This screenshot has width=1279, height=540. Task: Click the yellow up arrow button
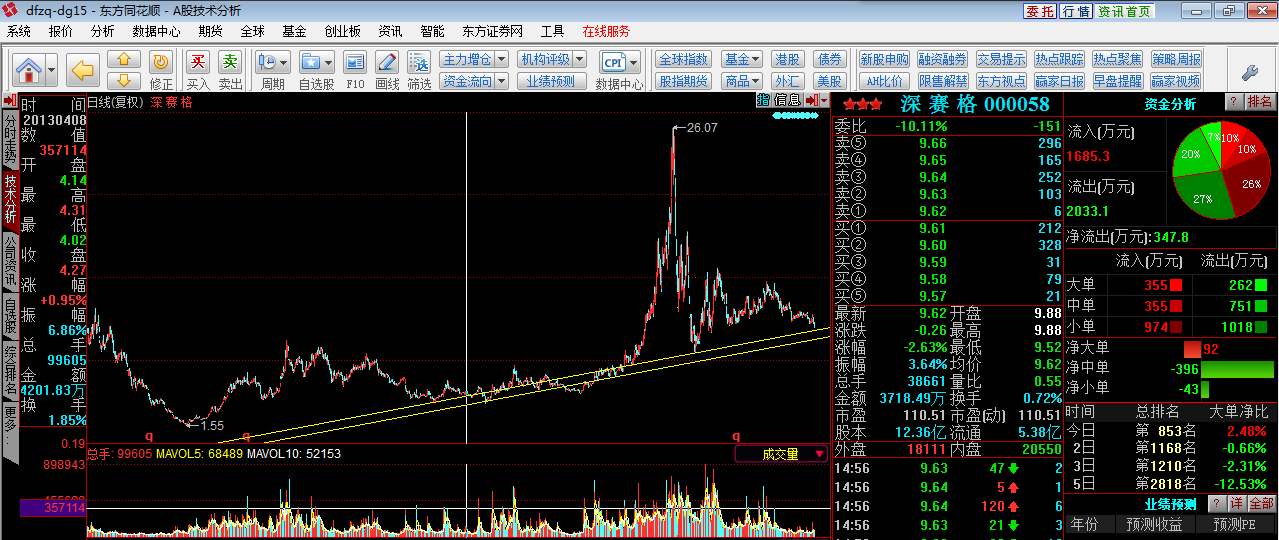click(124, 60)
